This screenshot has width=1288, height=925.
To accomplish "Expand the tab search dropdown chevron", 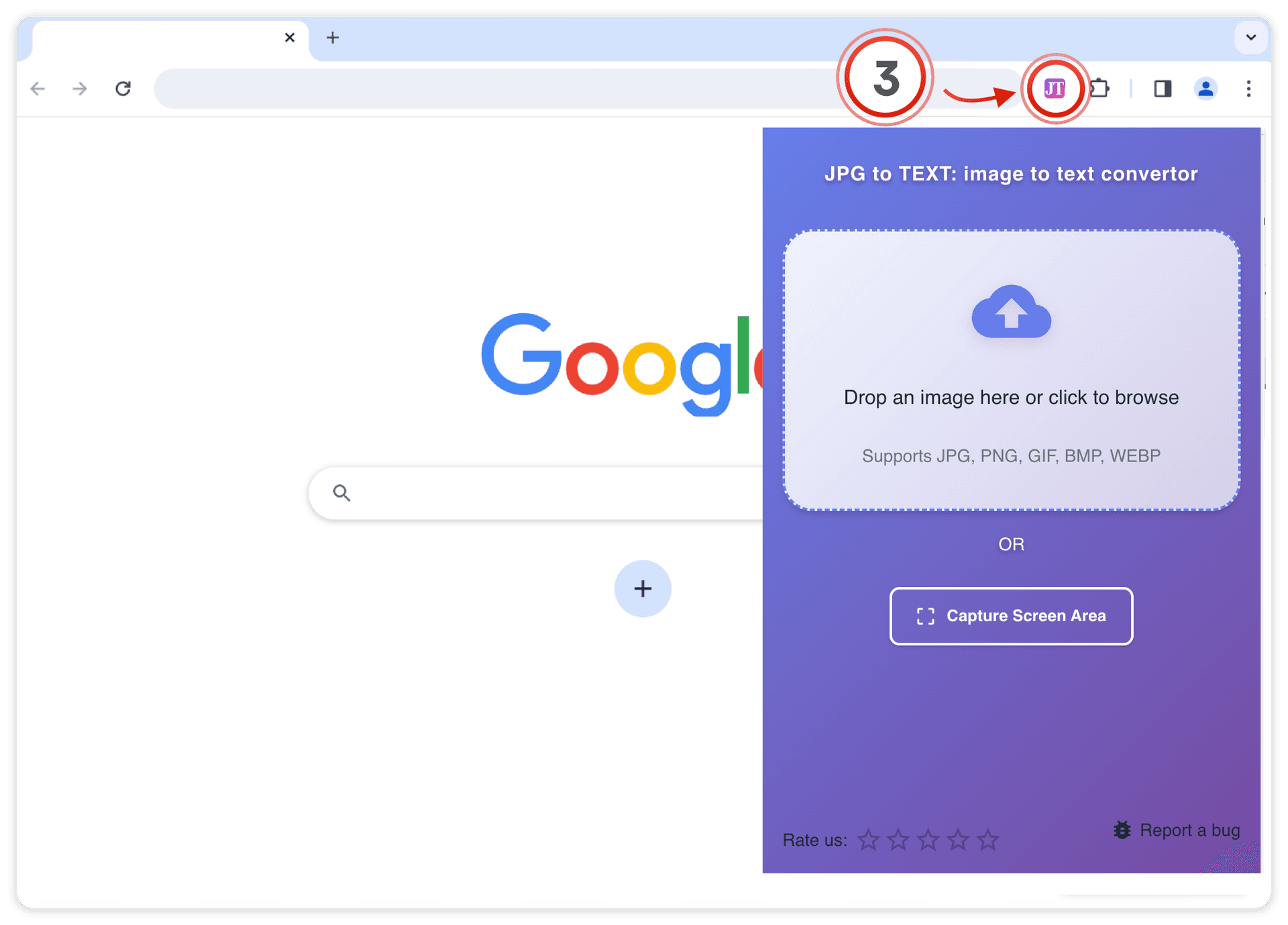I will (x=1251, y=38).
